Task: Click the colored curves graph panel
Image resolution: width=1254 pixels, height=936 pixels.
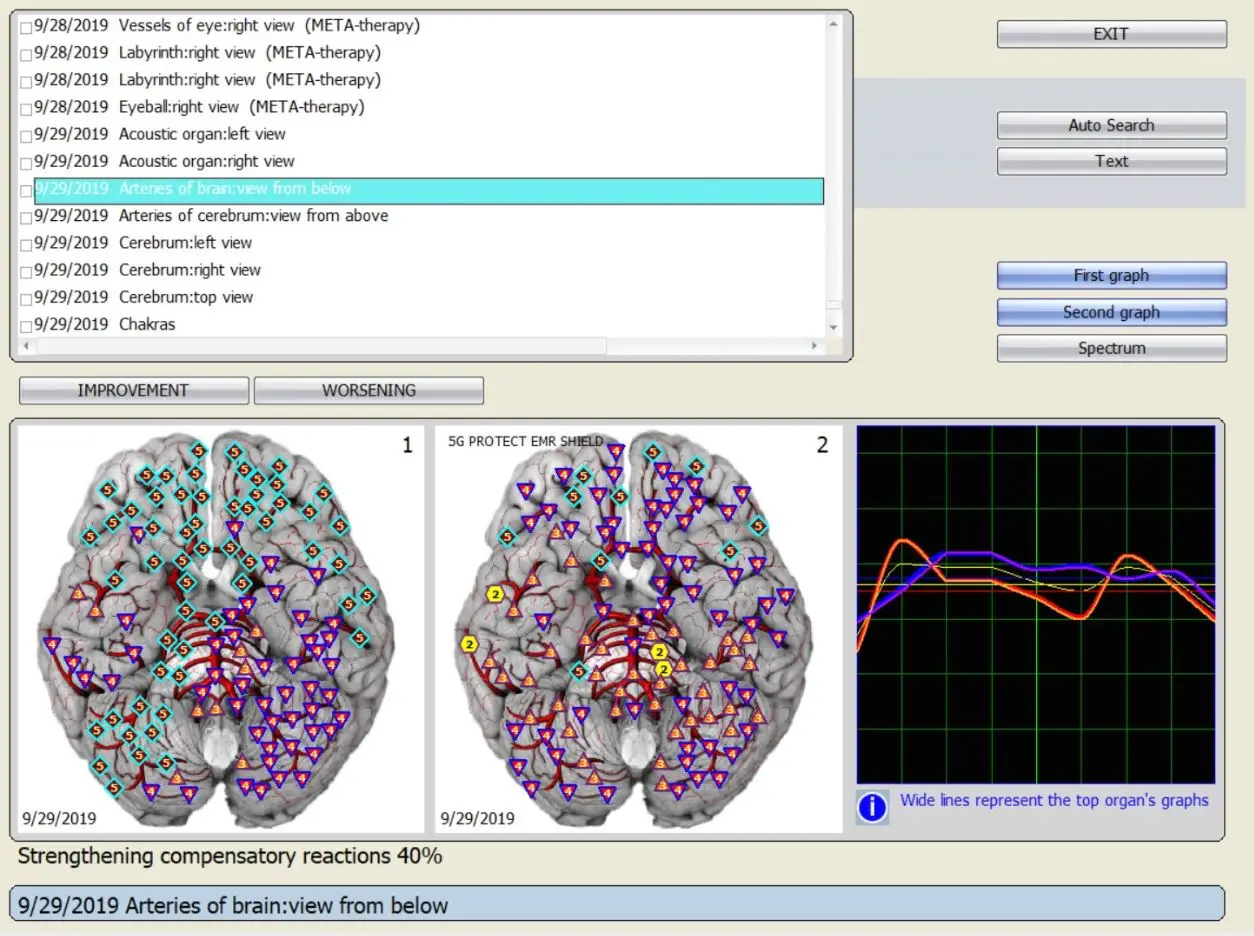Action: point(1036,604)
